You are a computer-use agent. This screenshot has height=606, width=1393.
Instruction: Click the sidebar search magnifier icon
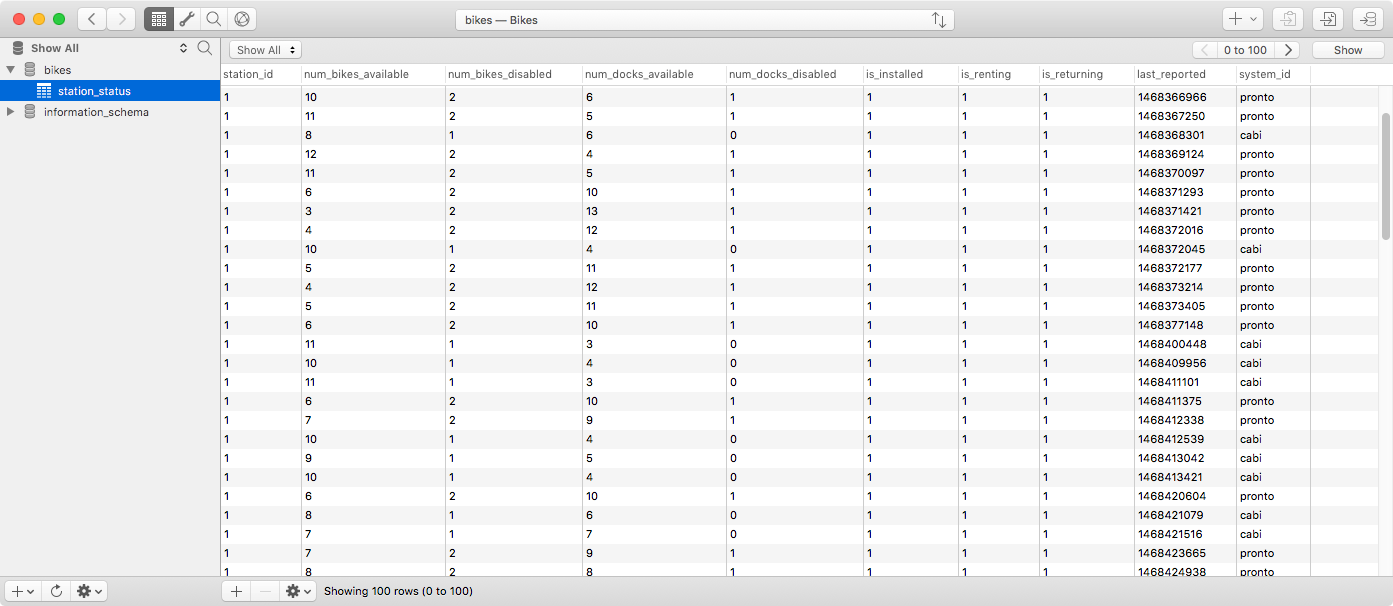(205, 48)
